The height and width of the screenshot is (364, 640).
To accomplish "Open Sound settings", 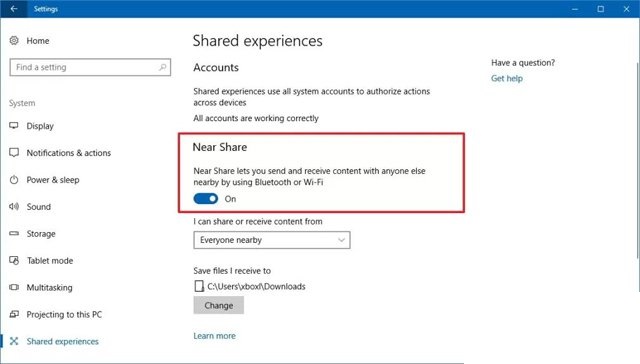I will coord(39,206).
